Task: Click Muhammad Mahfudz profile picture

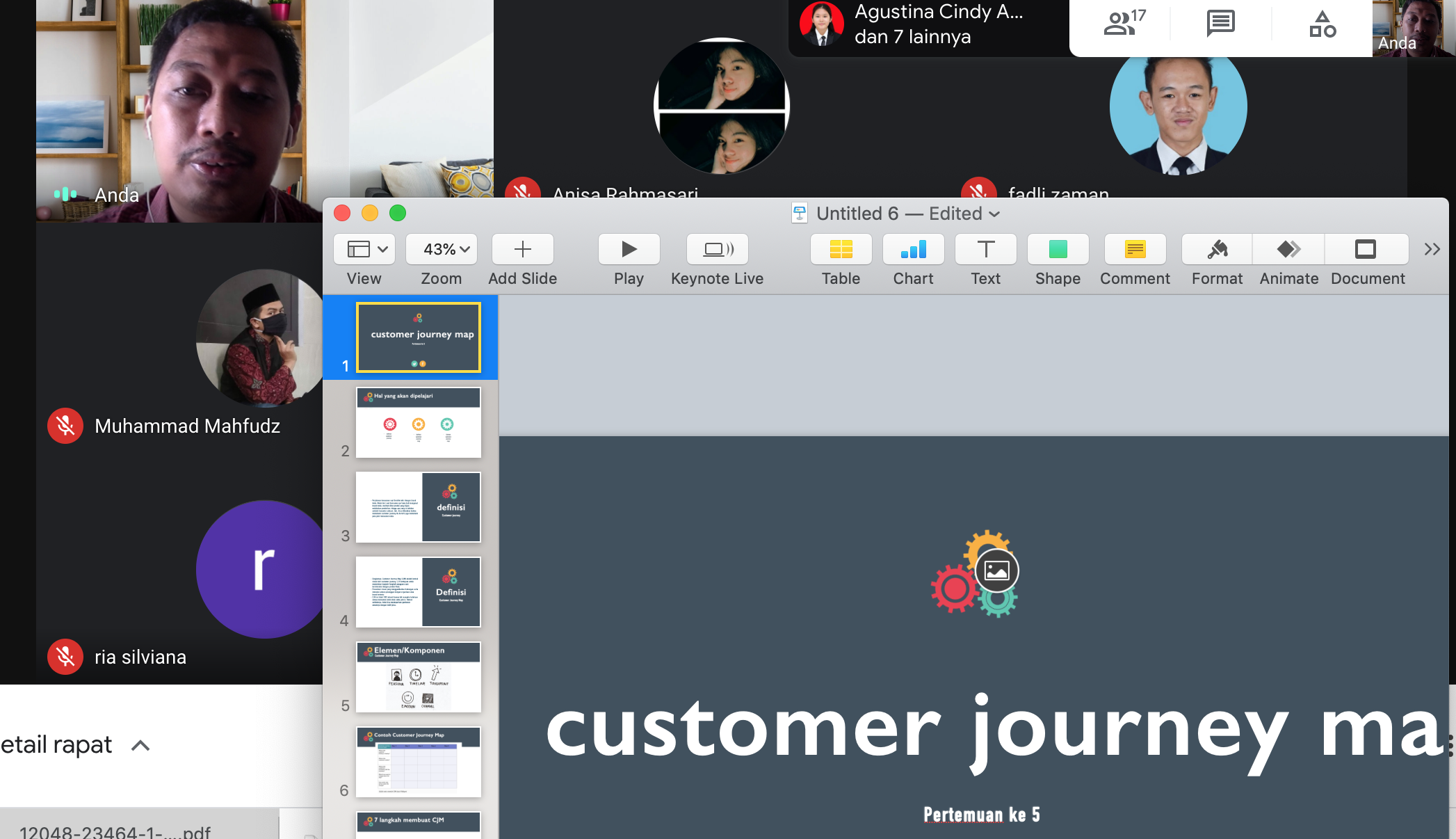Action: coord(260,338)
